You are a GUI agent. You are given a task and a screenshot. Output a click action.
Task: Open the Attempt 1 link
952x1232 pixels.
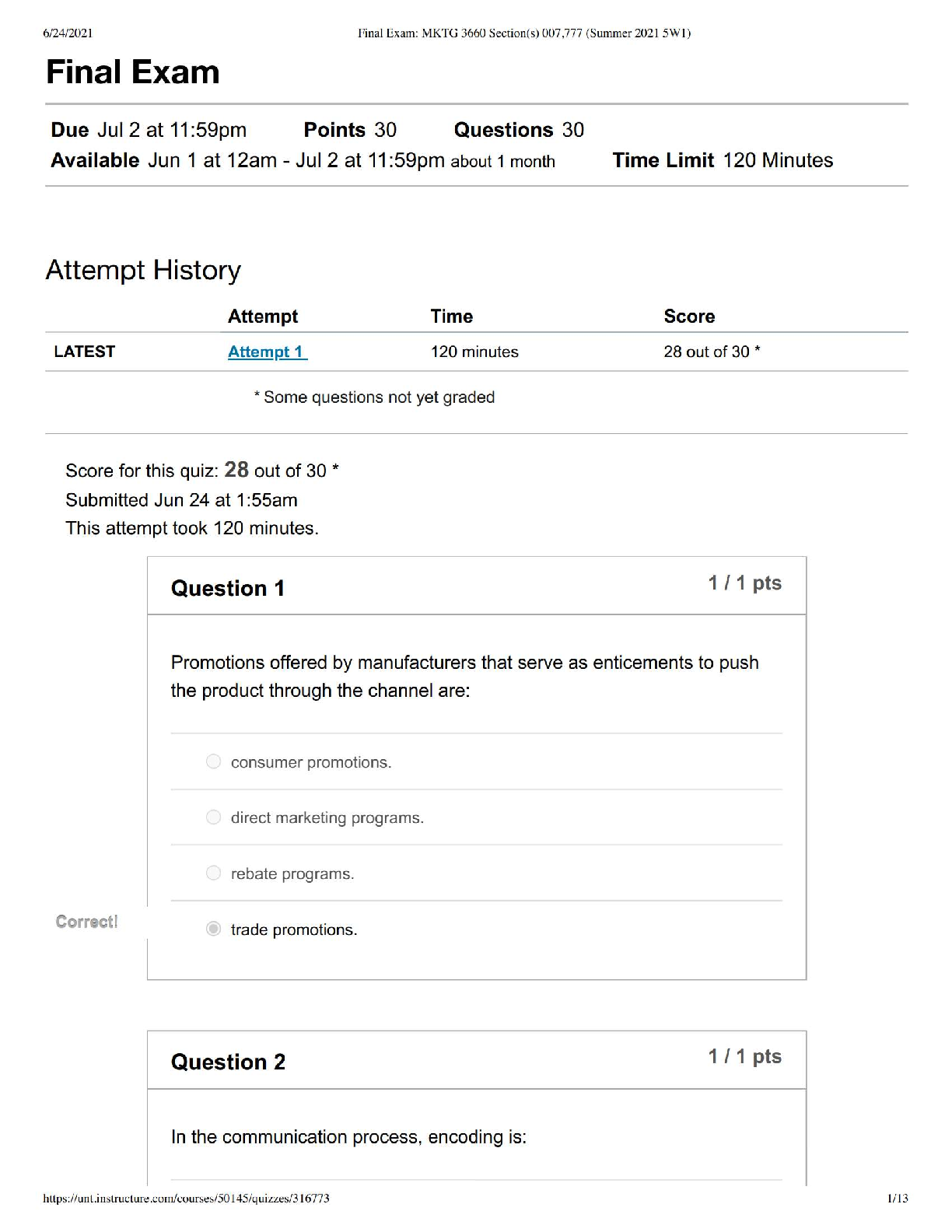pyautogui.click(x=267, y=352)
